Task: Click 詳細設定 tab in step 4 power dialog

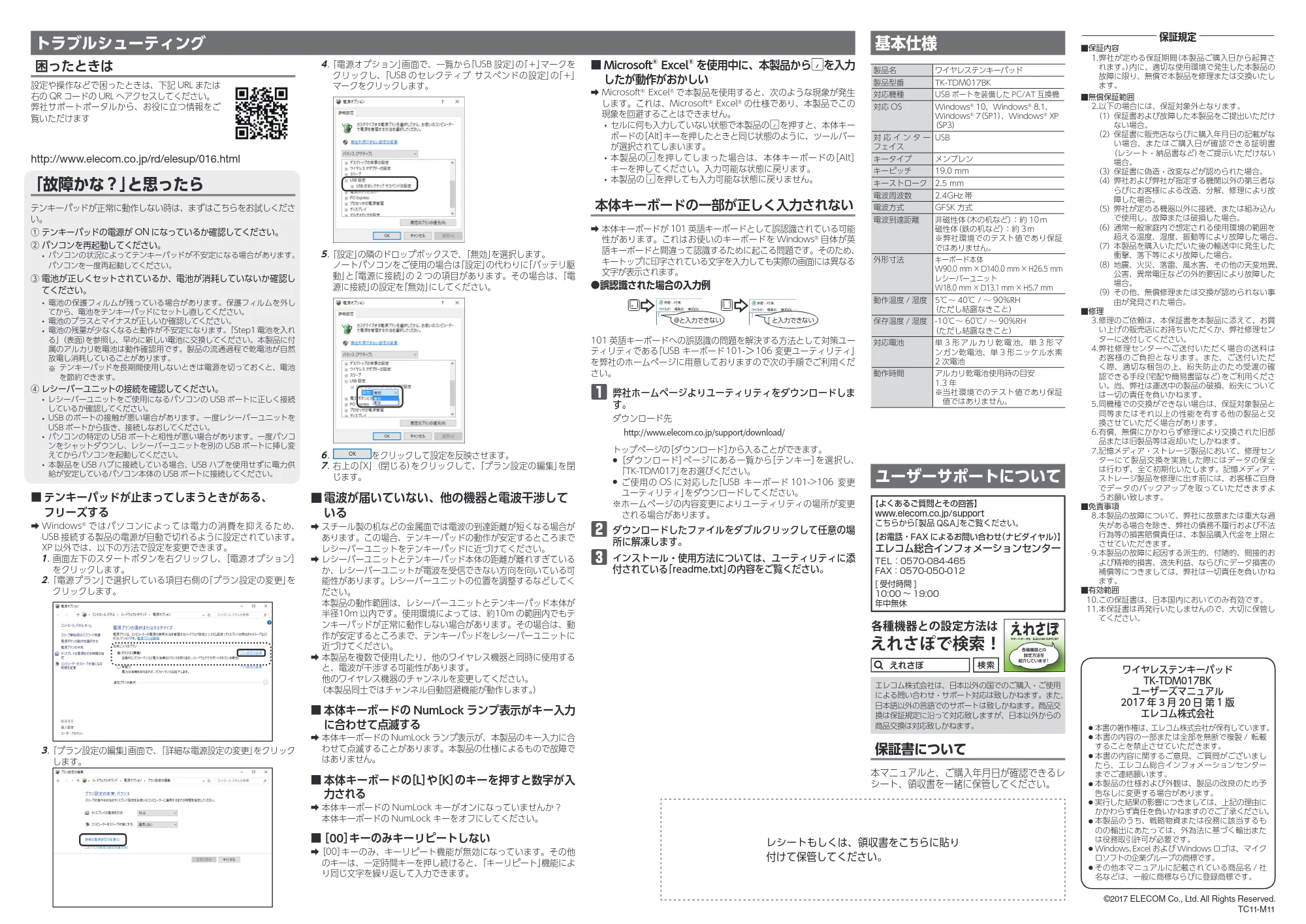Action: [x=346, y=113]
